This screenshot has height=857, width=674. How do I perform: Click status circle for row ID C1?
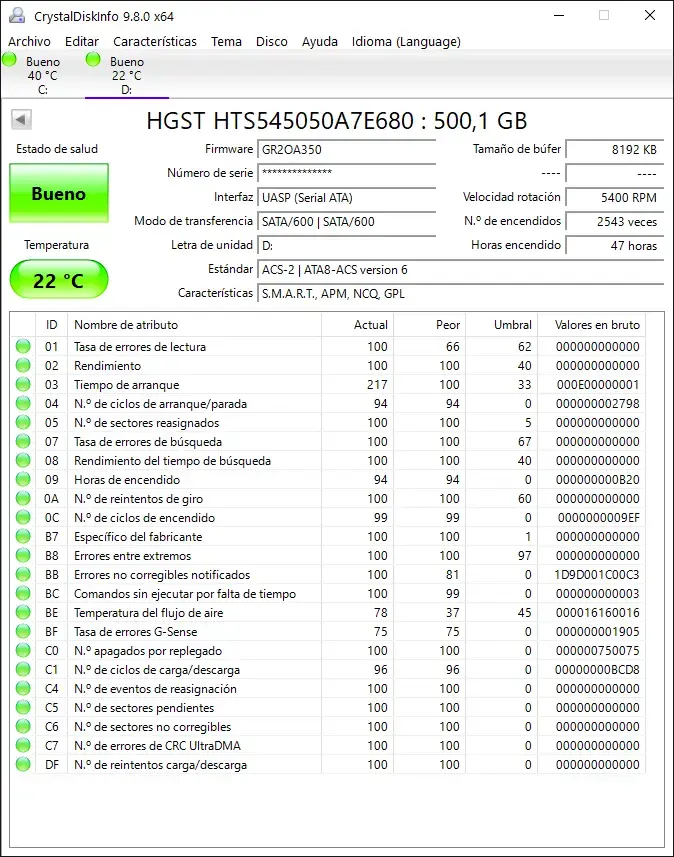click(23, 669)
